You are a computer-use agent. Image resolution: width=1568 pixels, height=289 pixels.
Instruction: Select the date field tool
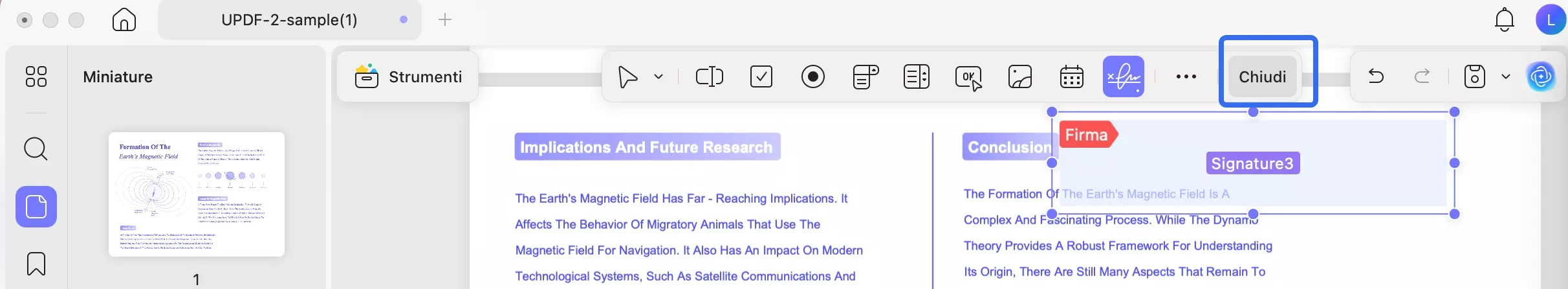(1071, 76)
